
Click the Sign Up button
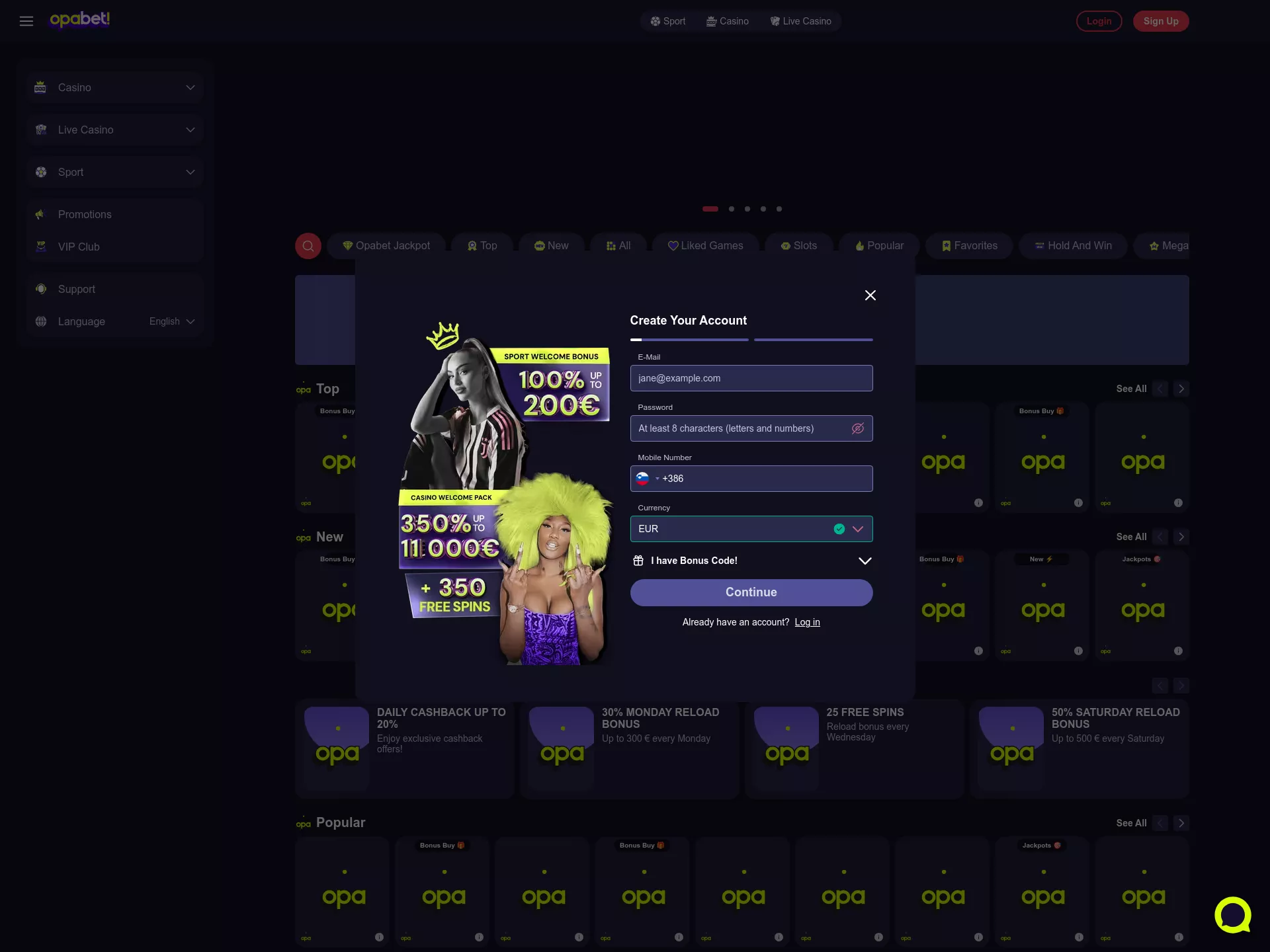(x=1161, y=21)
